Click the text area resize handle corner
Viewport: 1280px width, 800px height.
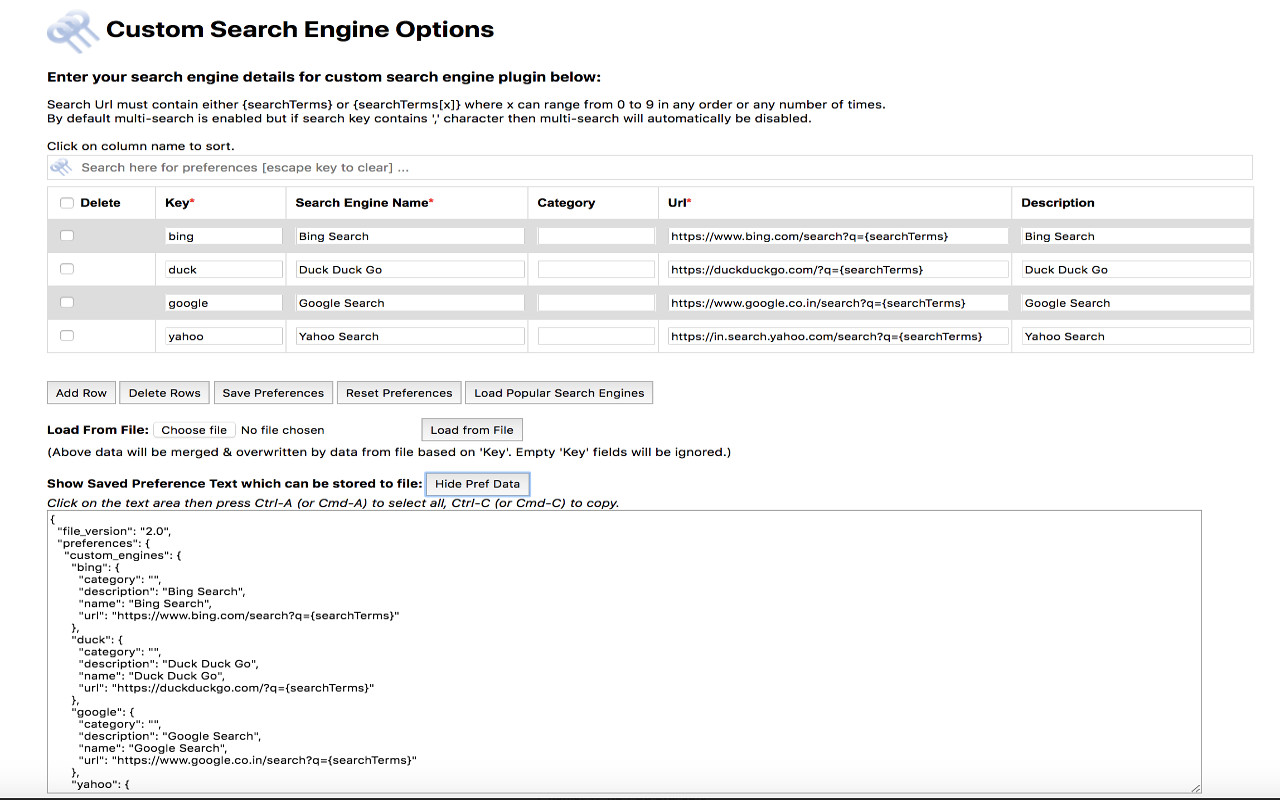click(1194, 787)
